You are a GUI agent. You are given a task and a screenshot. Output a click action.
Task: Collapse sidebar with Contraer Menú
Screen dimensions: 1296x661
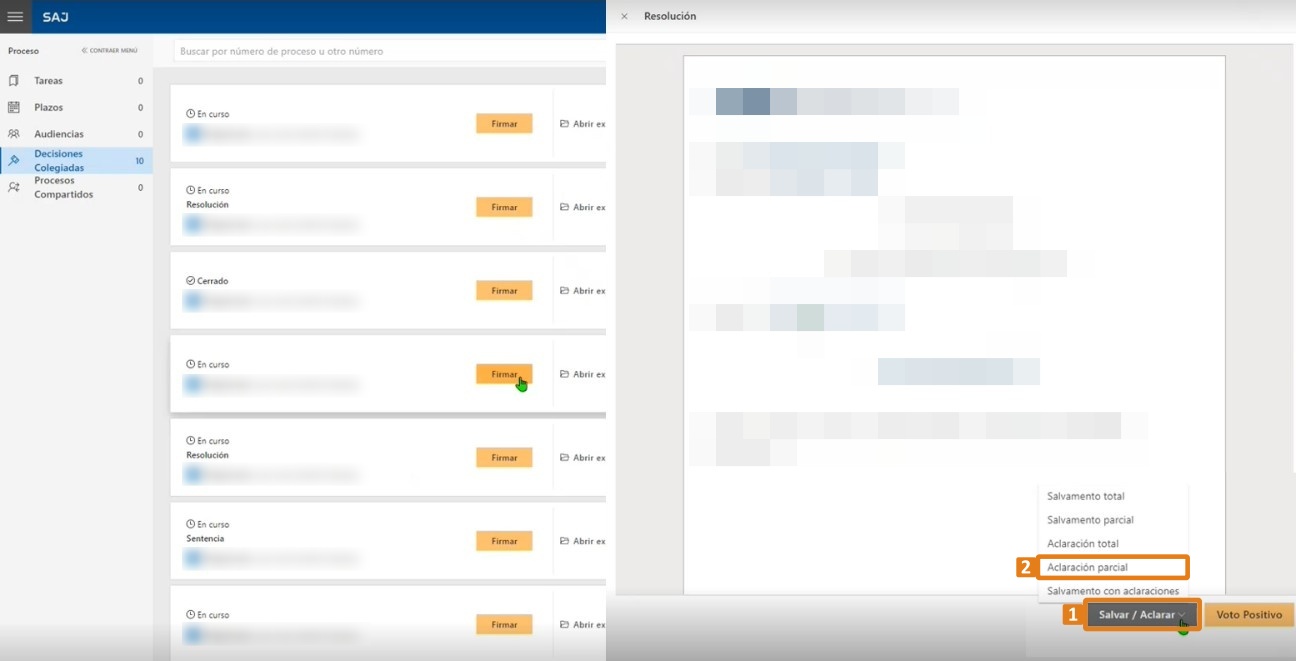(110, 50)
